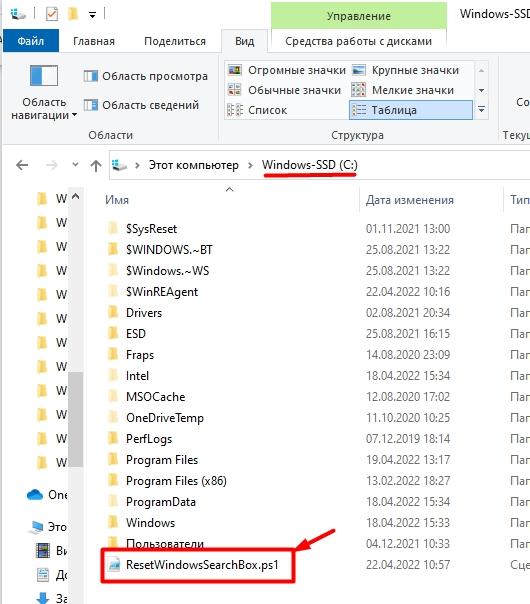Choose Крупные значки layout

[x=405, y=70]
